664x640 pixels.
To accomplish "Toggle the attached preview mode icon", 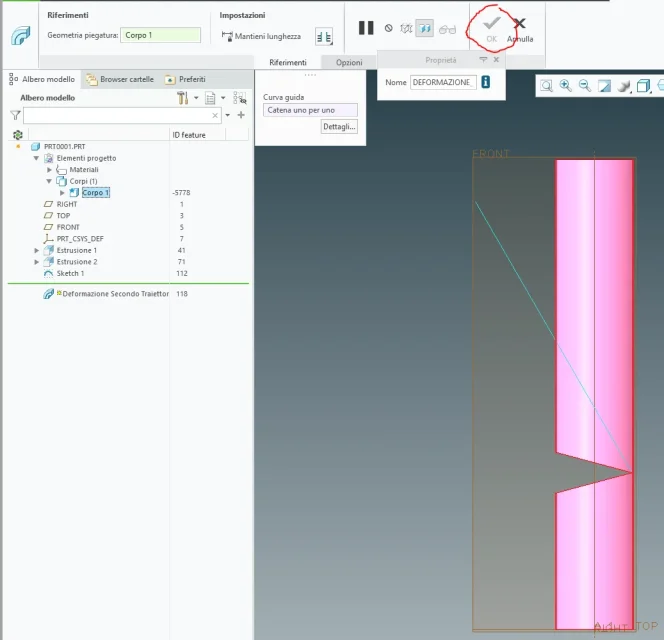I will click(425, 29).
